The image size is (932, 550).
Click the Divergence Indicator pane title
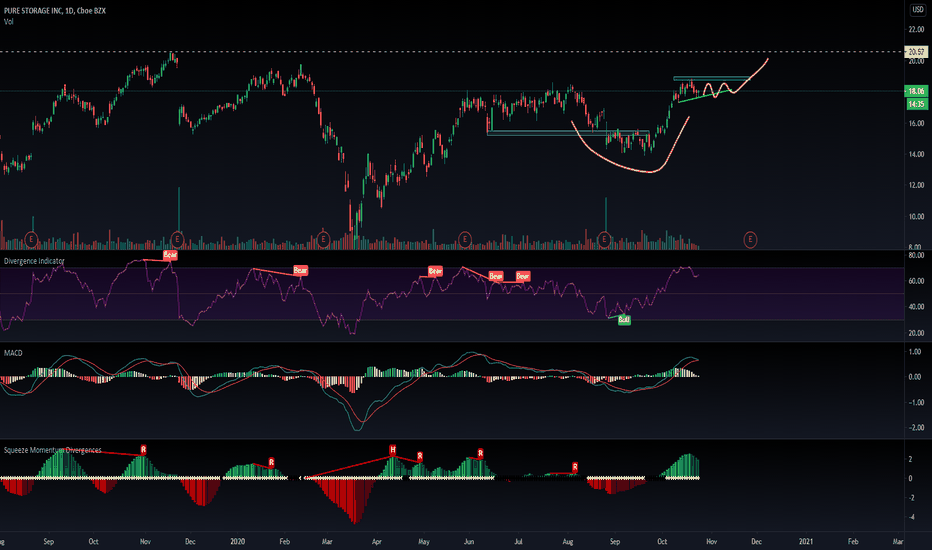[34, 261]
